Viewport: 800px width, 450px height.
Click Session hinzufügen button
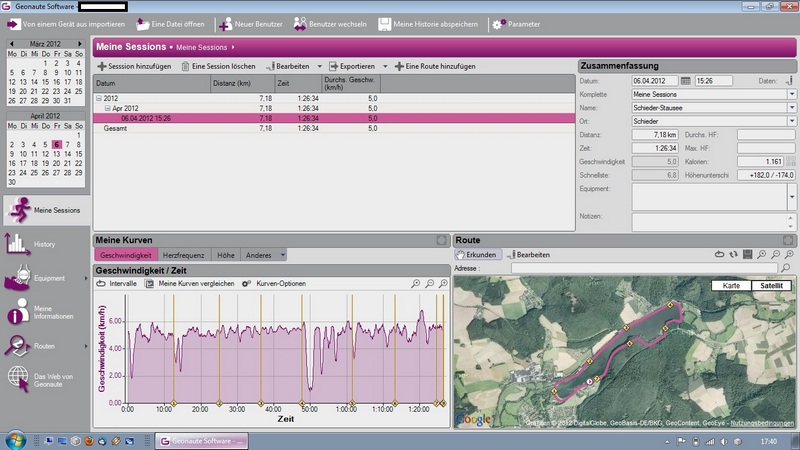(x=134, y=66)
